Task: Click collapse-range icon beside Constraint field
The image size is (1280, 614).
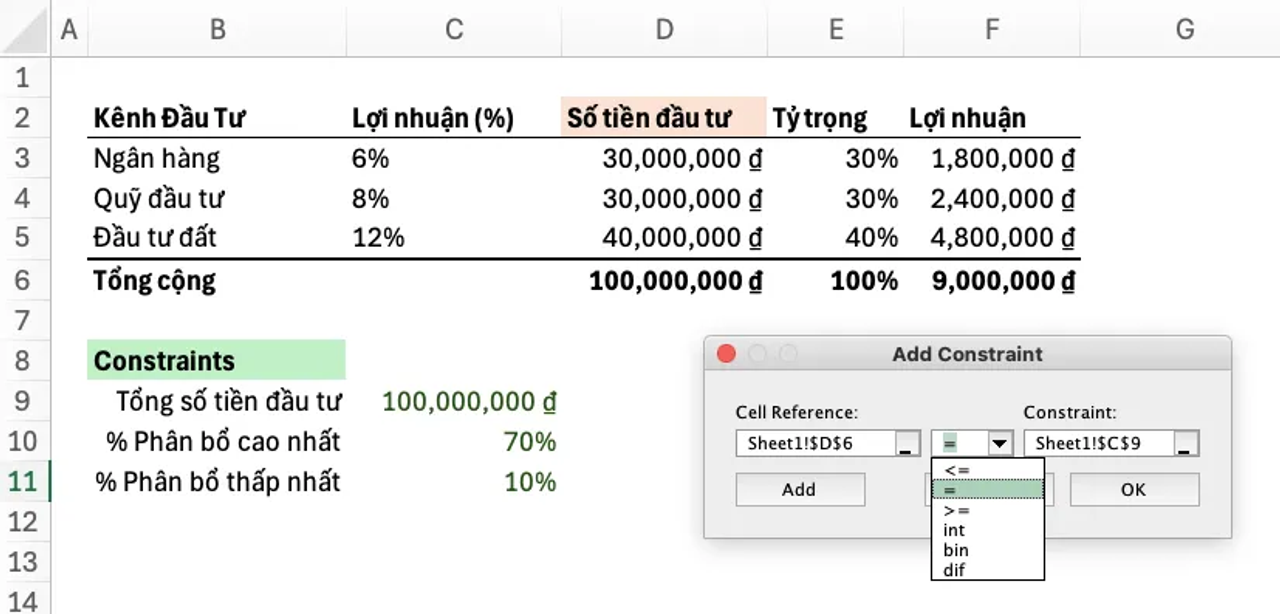Action: pyautogui.click(x=1184, y=441)
